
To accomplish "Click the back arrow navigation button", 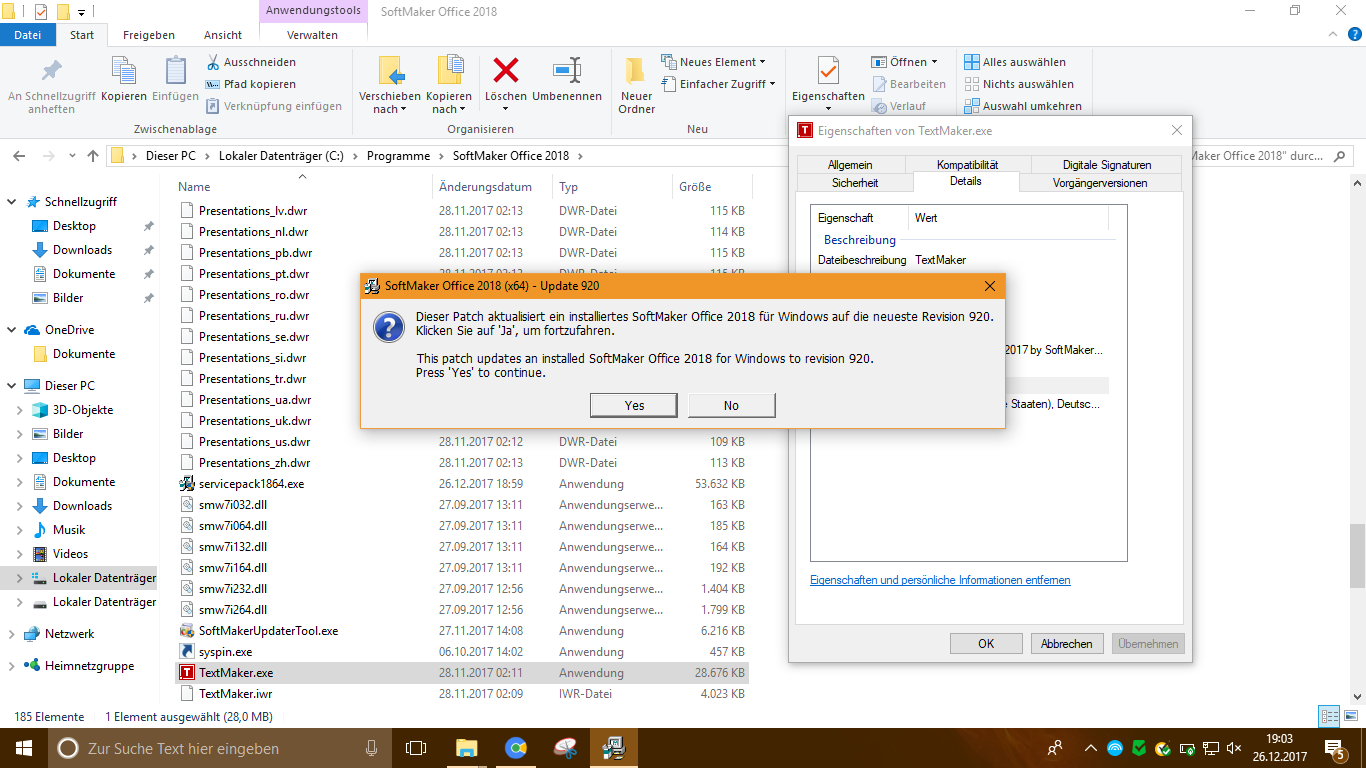I will point(19,156).
